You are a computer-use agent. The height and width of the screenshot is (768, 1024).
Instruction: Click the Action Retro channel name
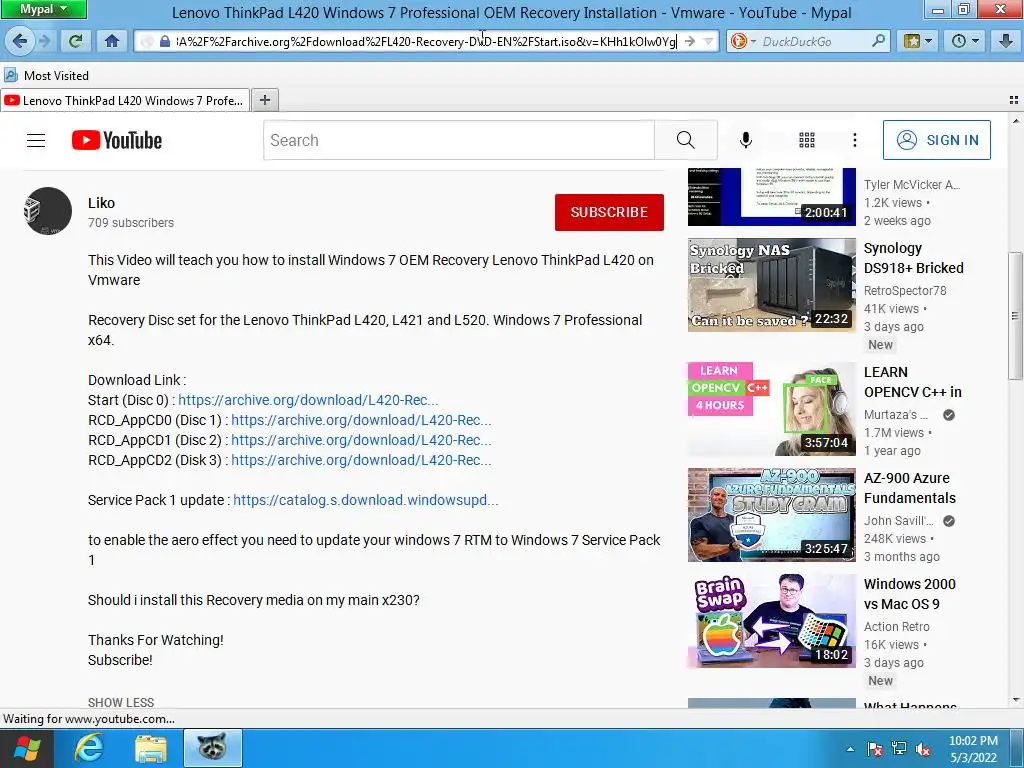897,626
